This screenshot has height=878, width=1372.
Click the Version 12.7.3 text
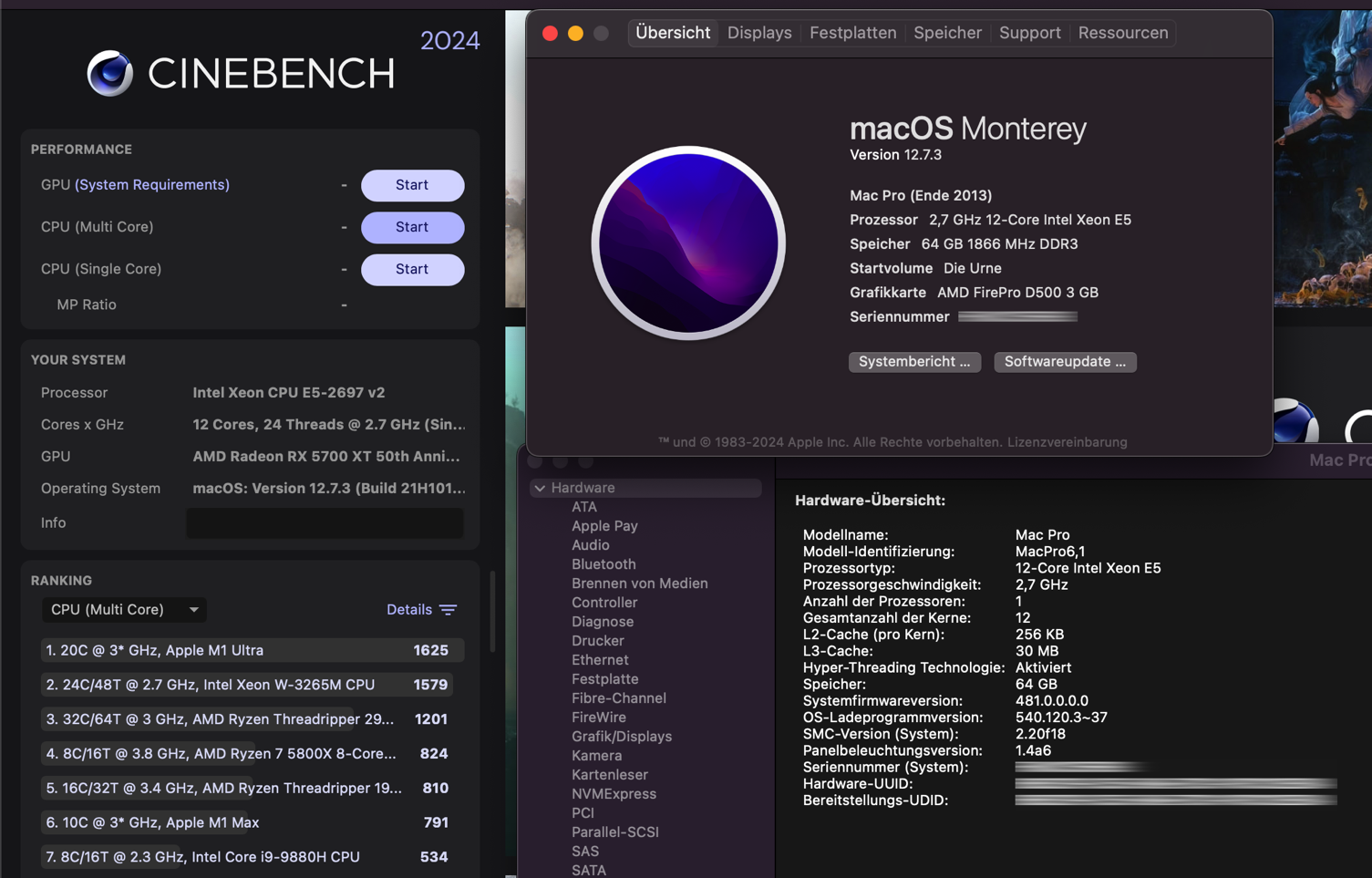(895, 155)
